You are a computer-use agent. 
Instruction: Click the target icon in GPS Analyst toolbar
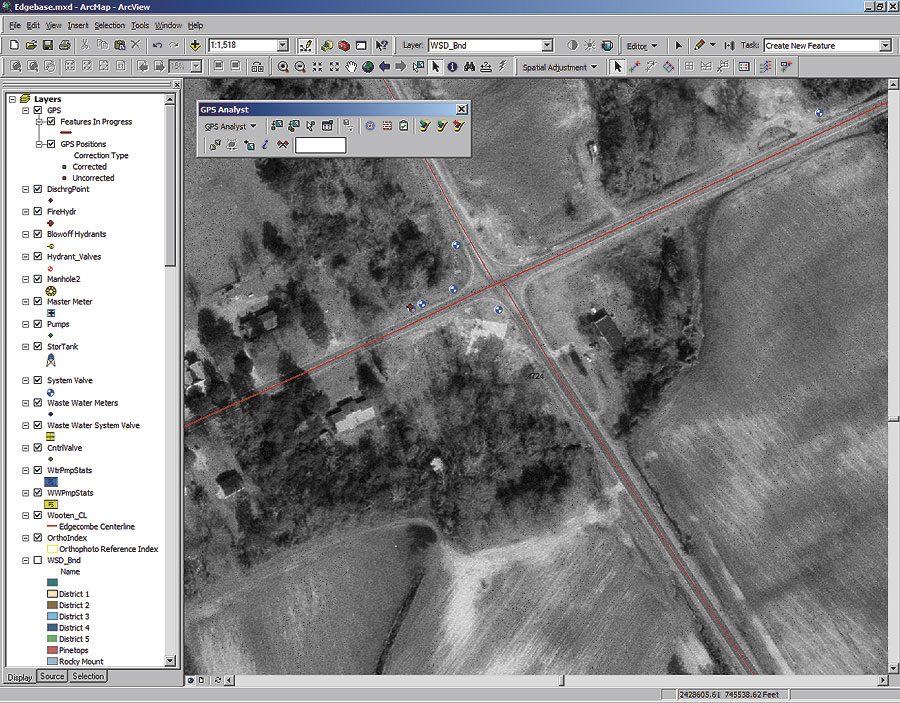370,126
